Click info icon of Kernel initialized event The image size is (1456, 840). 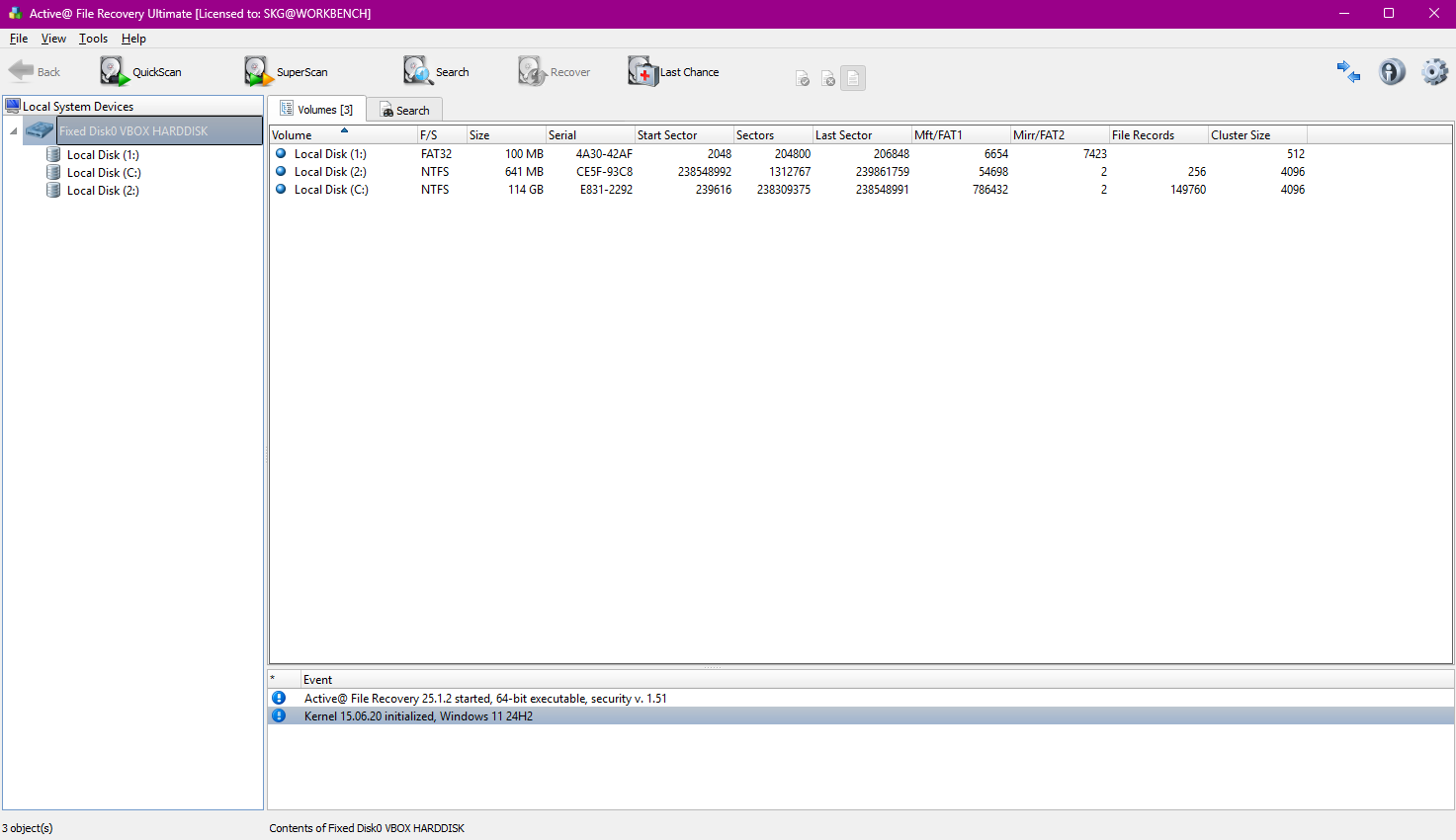[279, 715]
